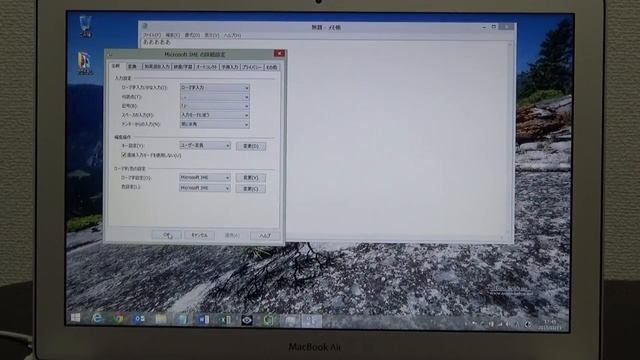Open Notepad's 表示 menu
This screenshot has height=360, width=640.
211,35
